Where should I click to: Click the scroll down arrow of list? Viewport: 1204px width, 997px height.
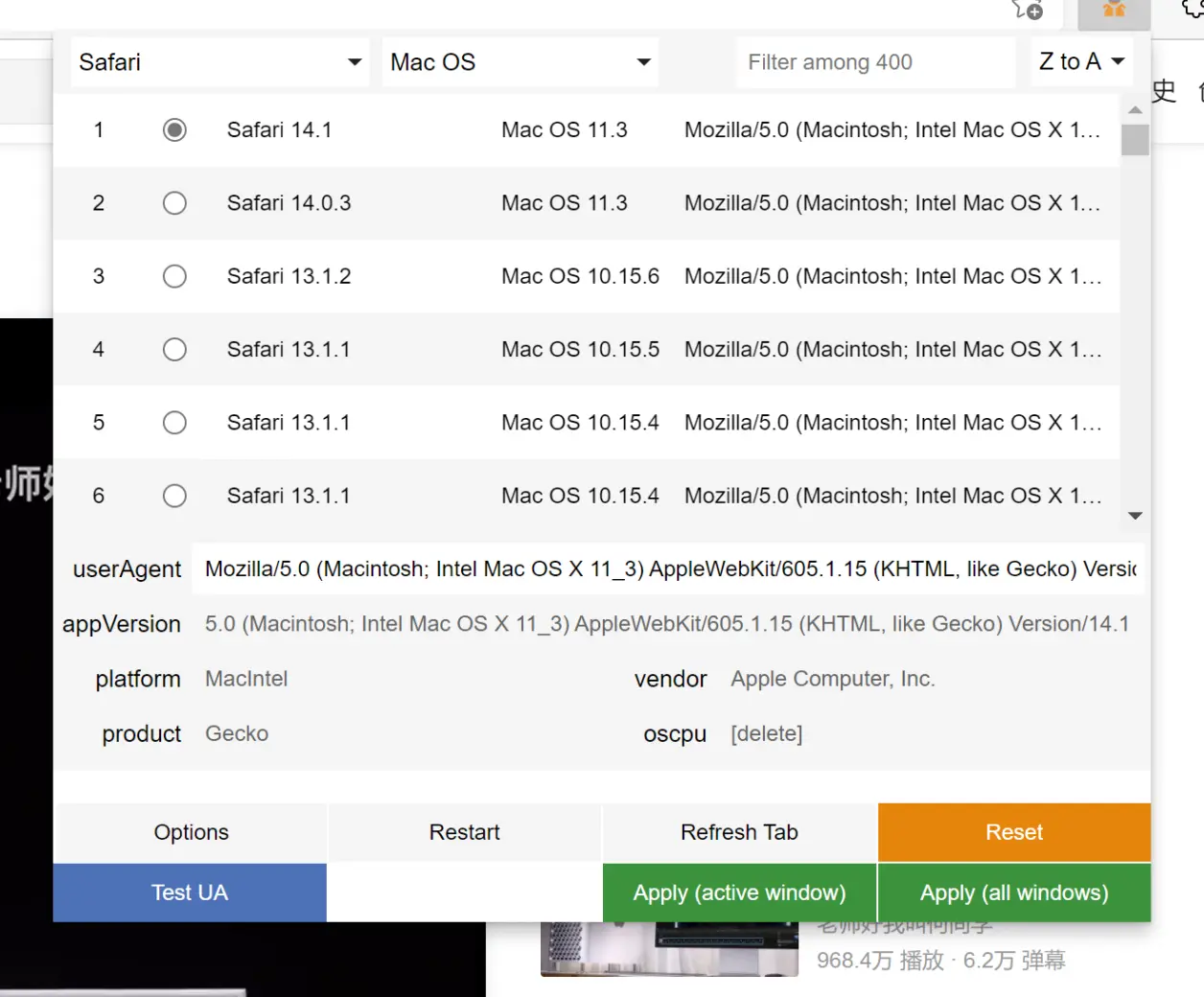(1135, 516)
